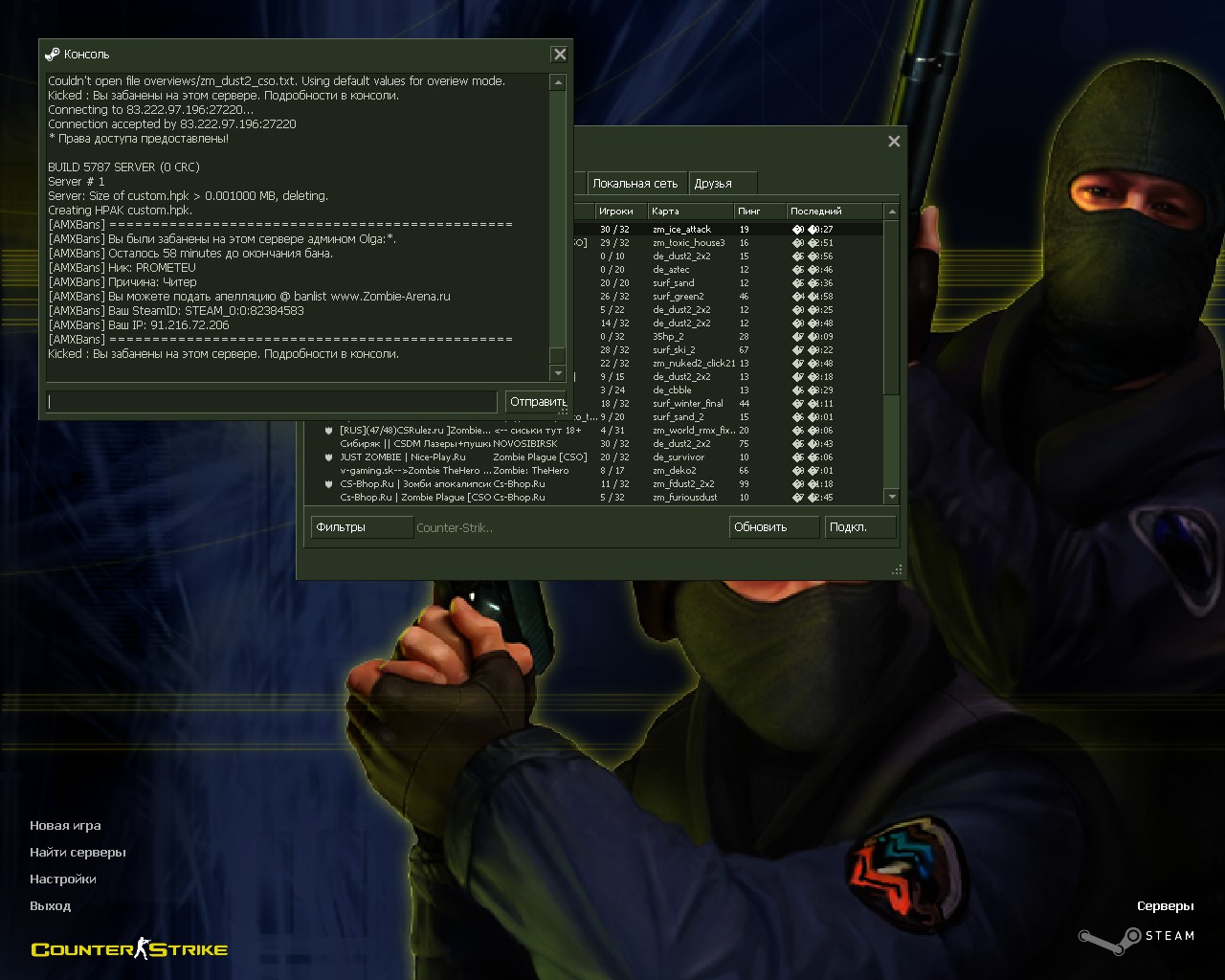Open Настройки from the main menu

[x=62, y=880]
